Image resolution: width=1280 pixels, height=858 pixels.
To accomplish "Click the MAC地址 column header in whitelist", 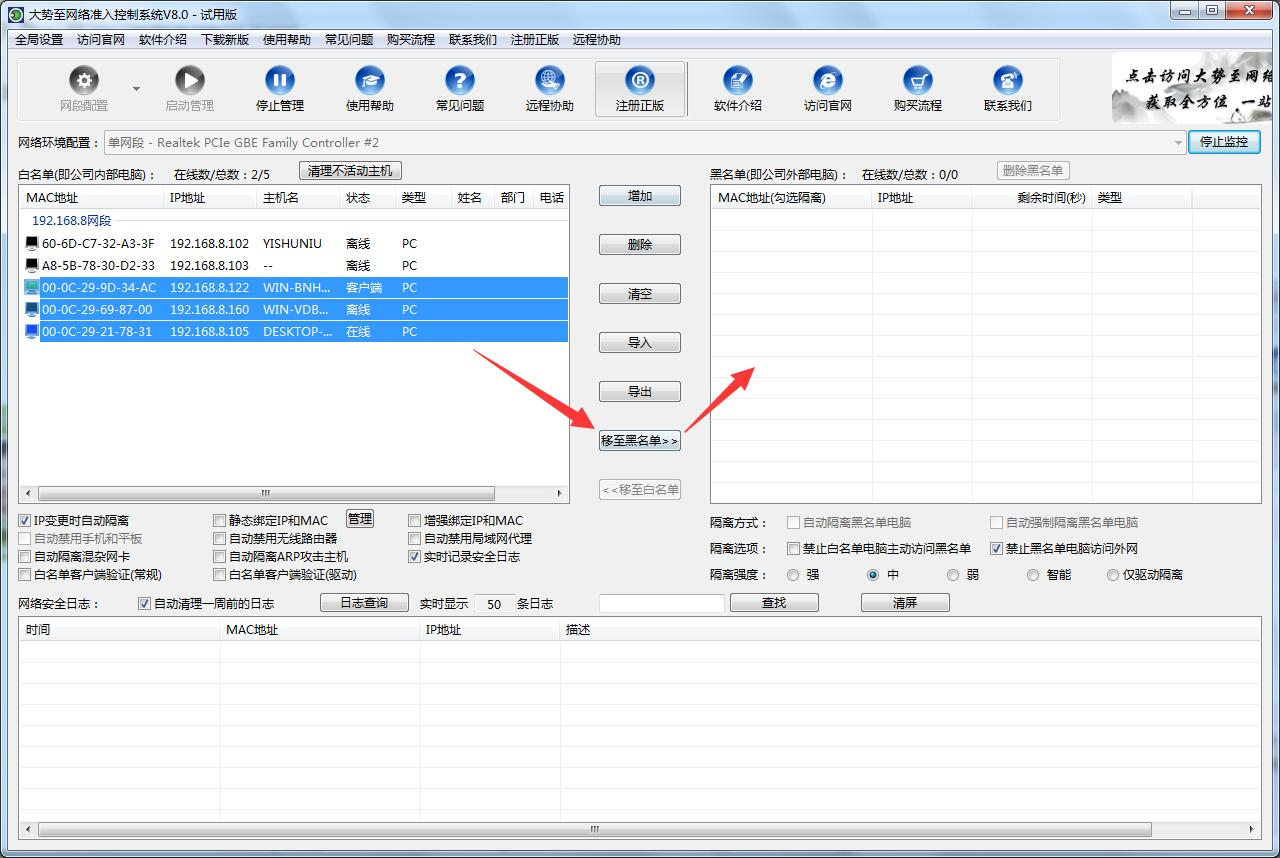I will tap(91, 198).
